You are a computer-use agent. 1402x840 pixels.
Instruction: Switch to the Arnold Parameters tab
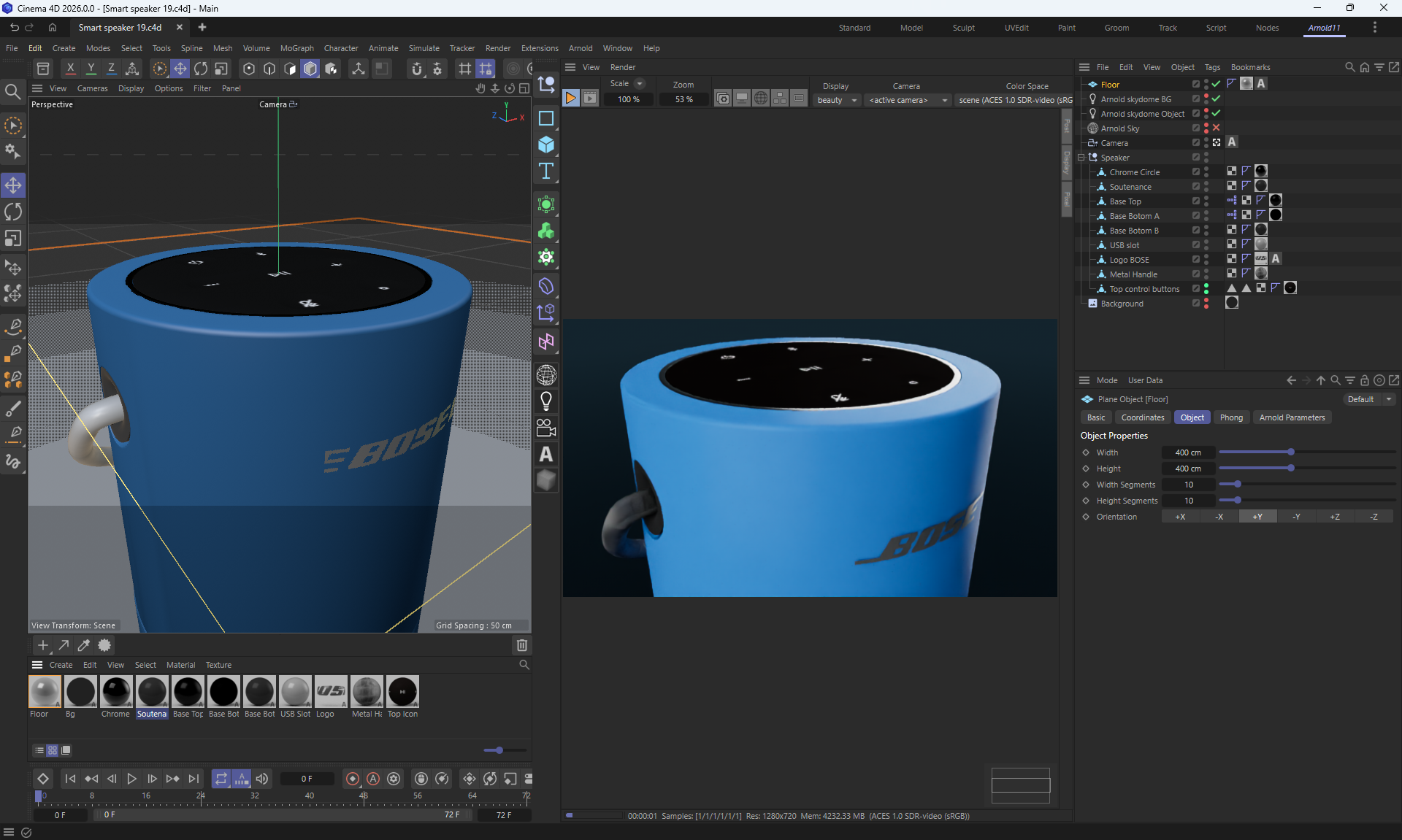click(x=1292, y=417)
